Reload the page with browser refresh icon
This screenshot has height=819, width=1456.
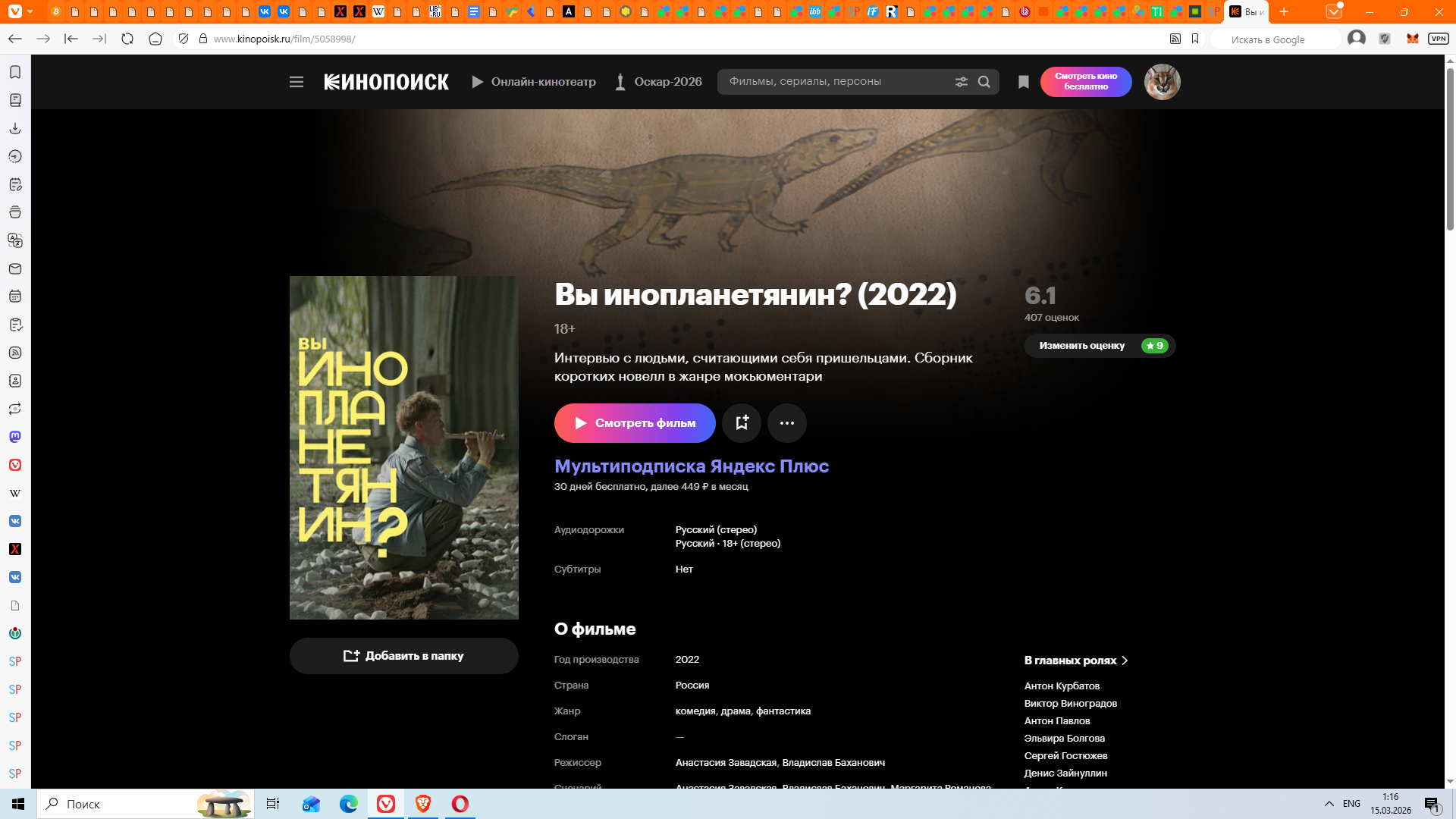click(x=127, y=39)
